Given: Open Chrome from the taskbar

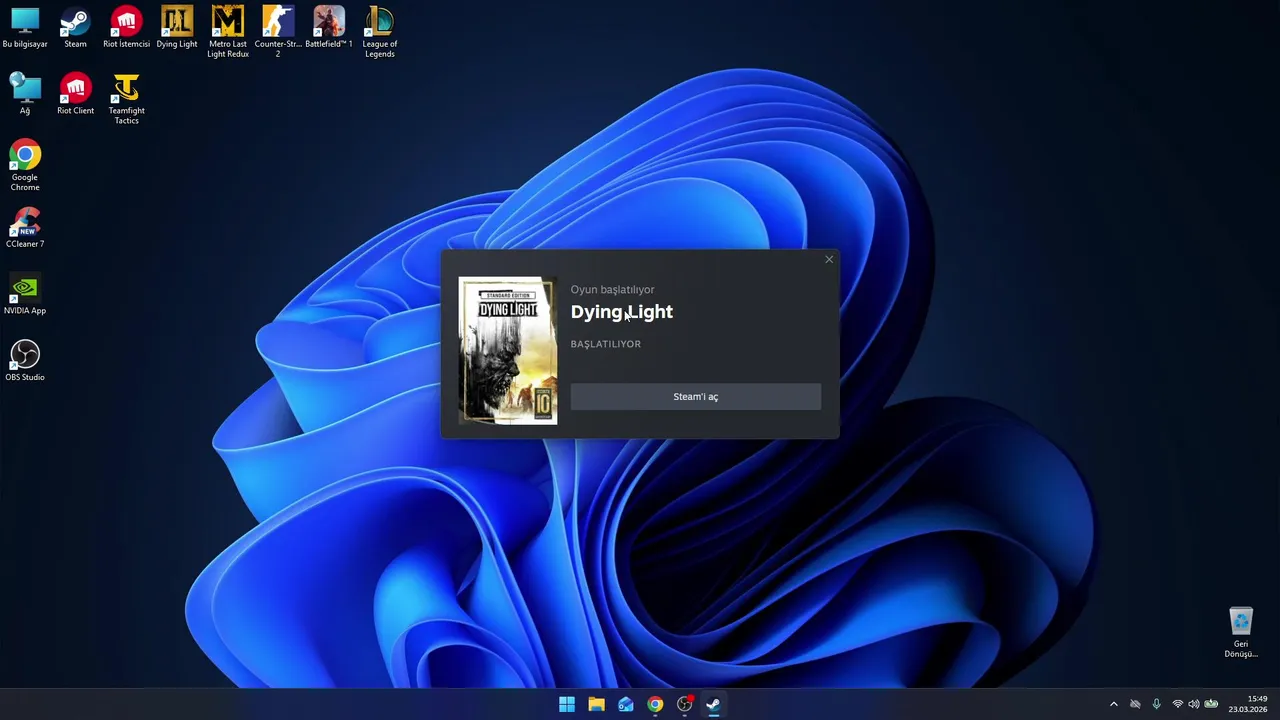Looking at the screenshot, I should tap(655, 704).
